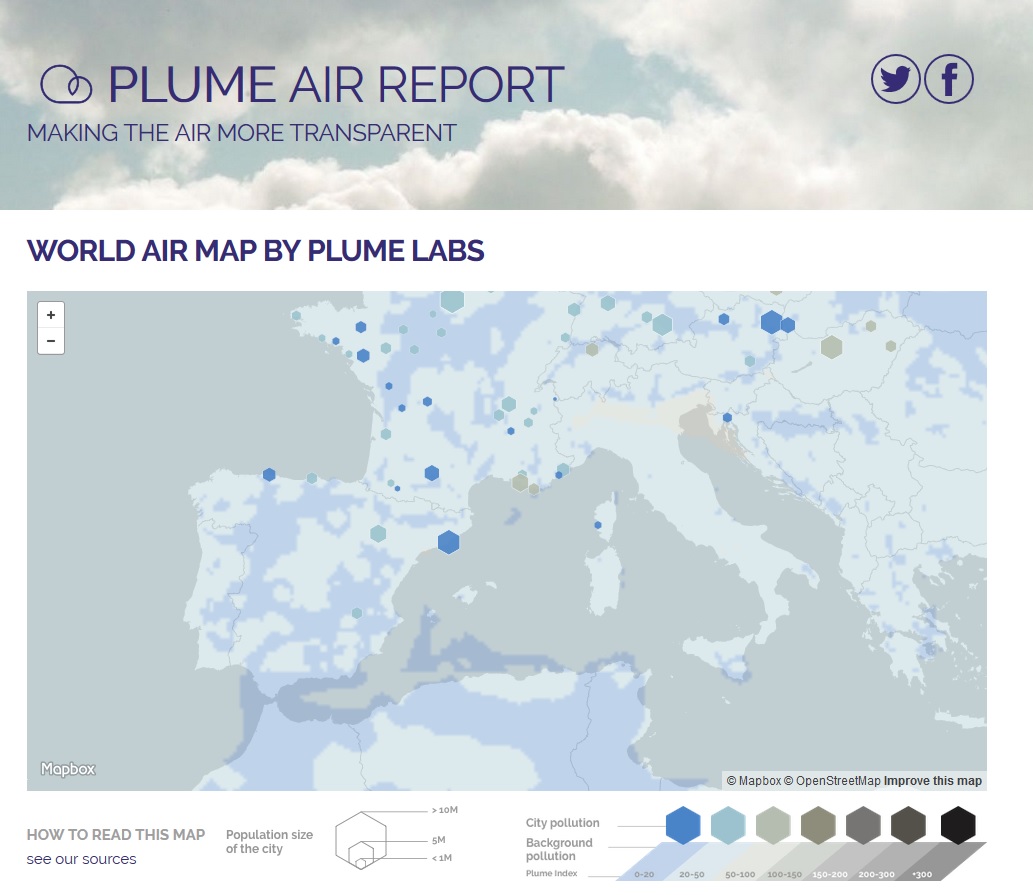Click the MAKING THE AIR MORE TRANSPARENT tagline
The width and height of the screenshot is (1033, 895).
242,133
